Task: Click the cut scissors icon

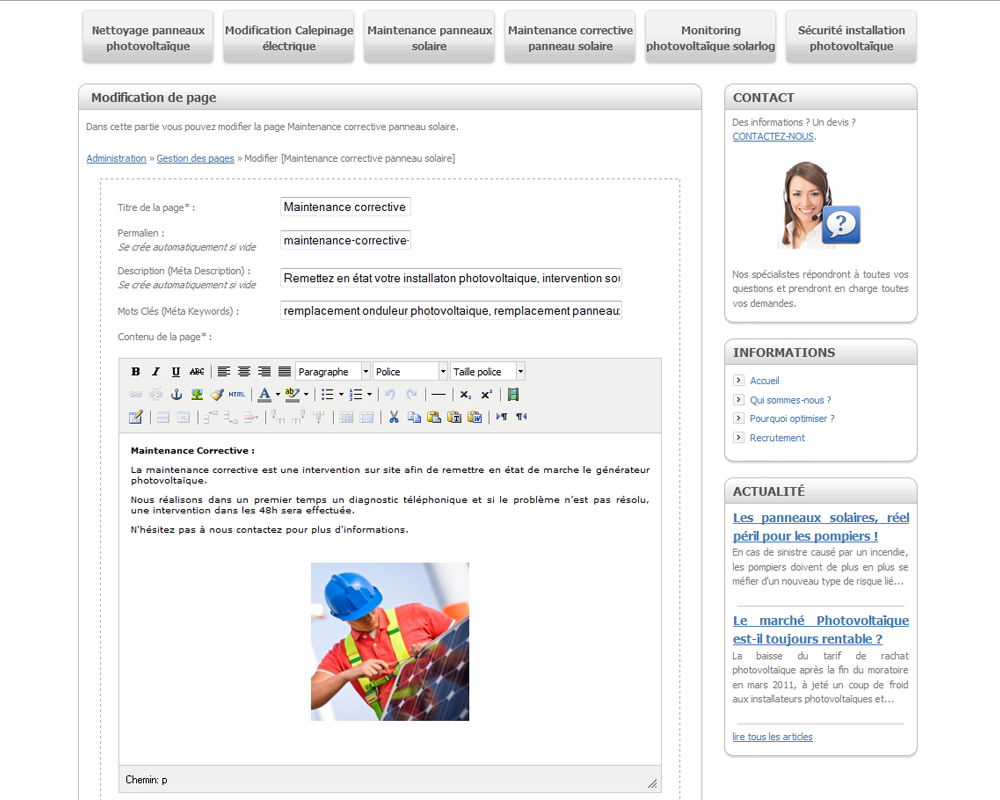Action: [394, 417]
